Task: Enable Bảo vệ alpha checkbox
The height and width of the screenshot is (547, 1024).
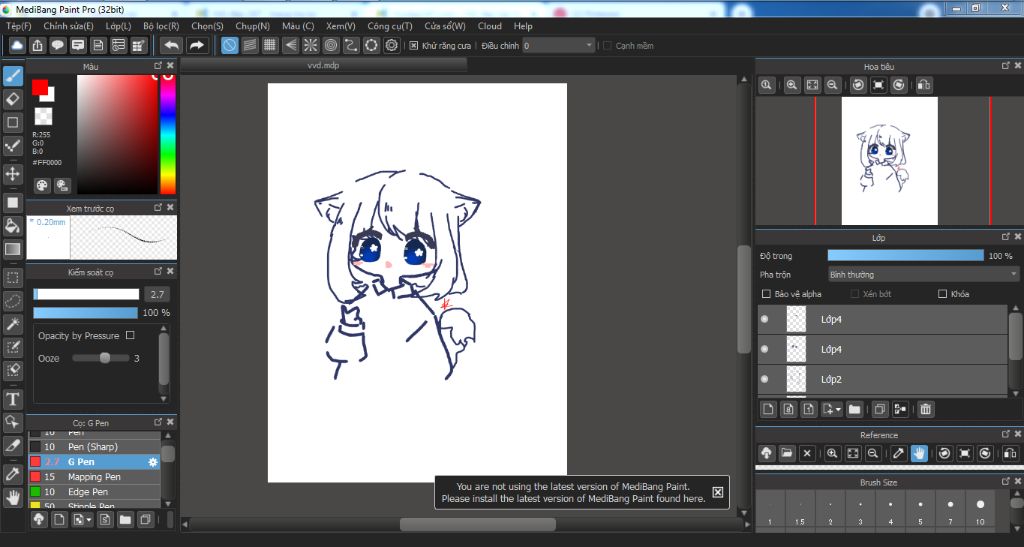Action: click(x=766, y=294)
